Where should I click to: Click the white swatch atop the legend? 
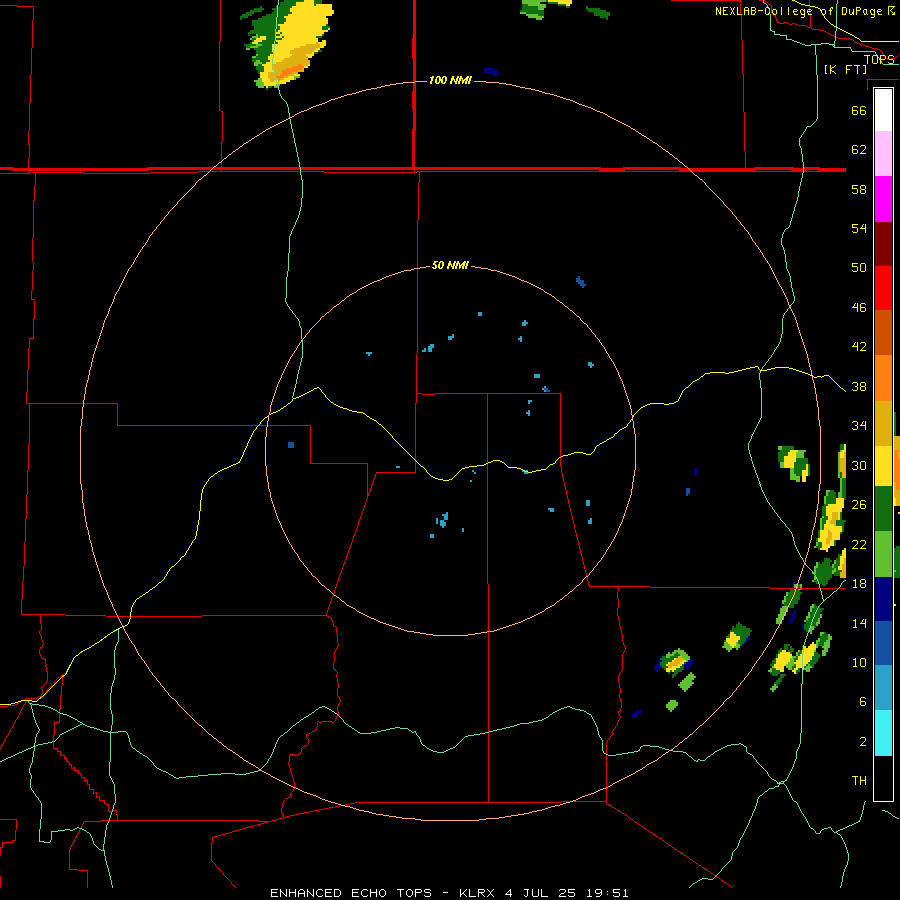883,110
